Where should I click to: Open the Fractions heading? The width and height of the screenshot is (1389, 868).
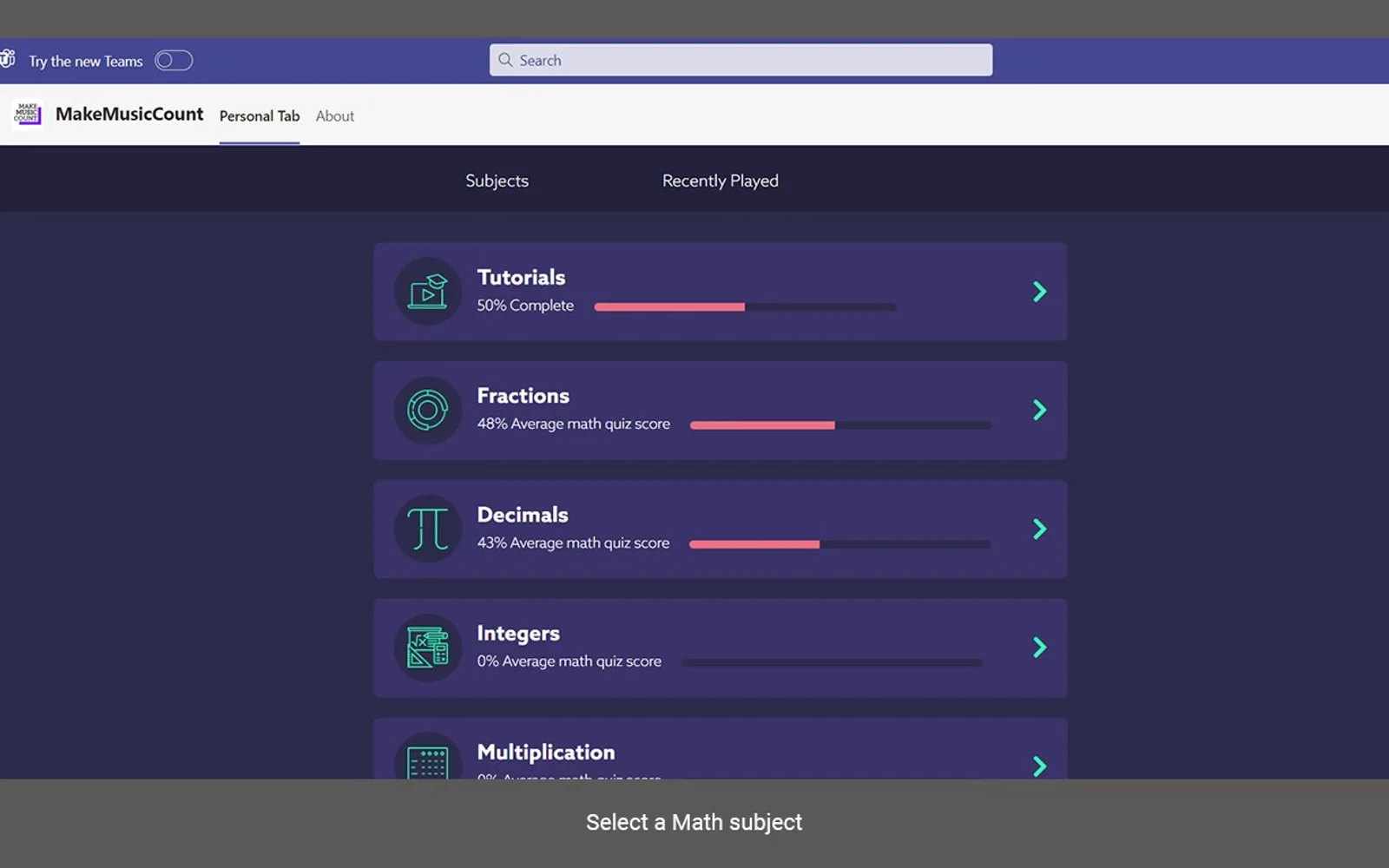523,396
